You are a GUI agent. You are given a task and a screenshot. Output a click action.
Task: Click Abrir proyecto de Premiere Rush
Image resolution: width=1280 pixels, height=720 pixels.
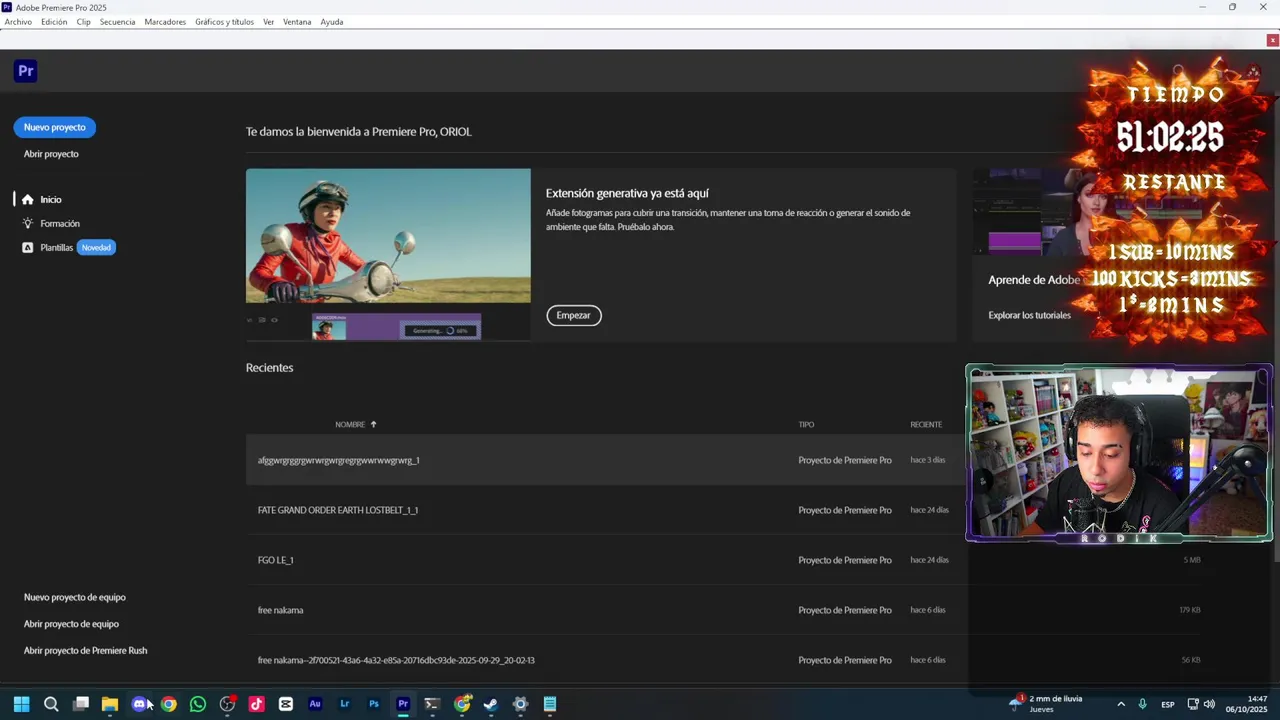(86, 650)
